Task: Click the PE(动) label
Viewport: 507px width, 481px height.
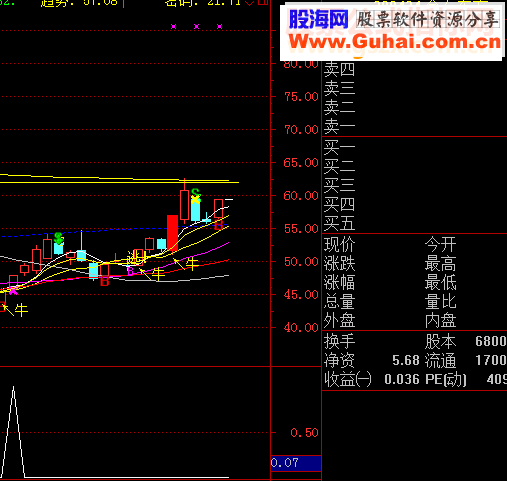Action: (446, 380)
